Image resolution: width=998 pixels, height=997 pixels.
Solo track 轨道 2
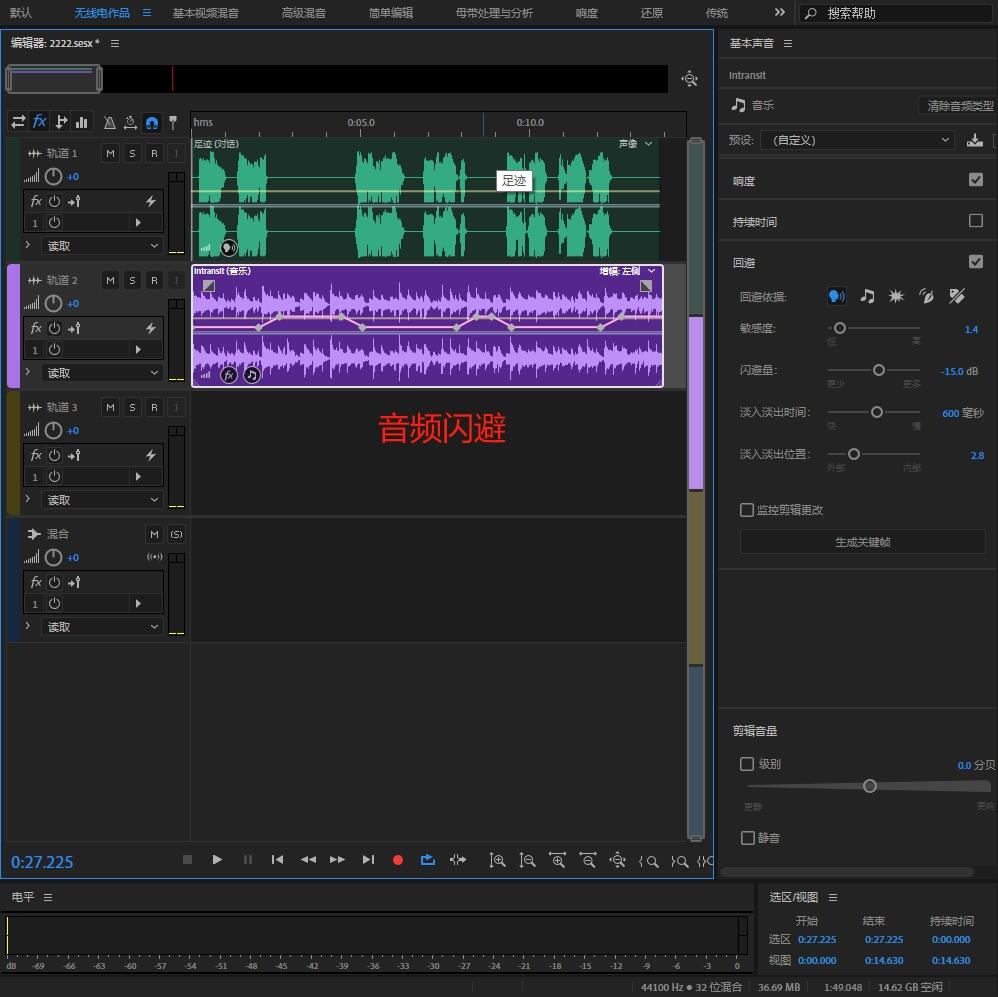(132, 280)
